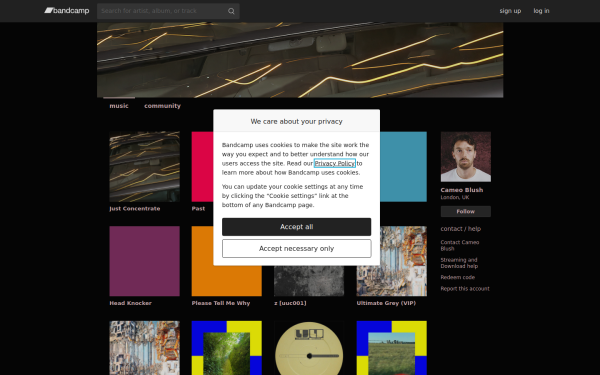Click the Bandcamp logo
The image size is (600, 375).
pos(67,11)
